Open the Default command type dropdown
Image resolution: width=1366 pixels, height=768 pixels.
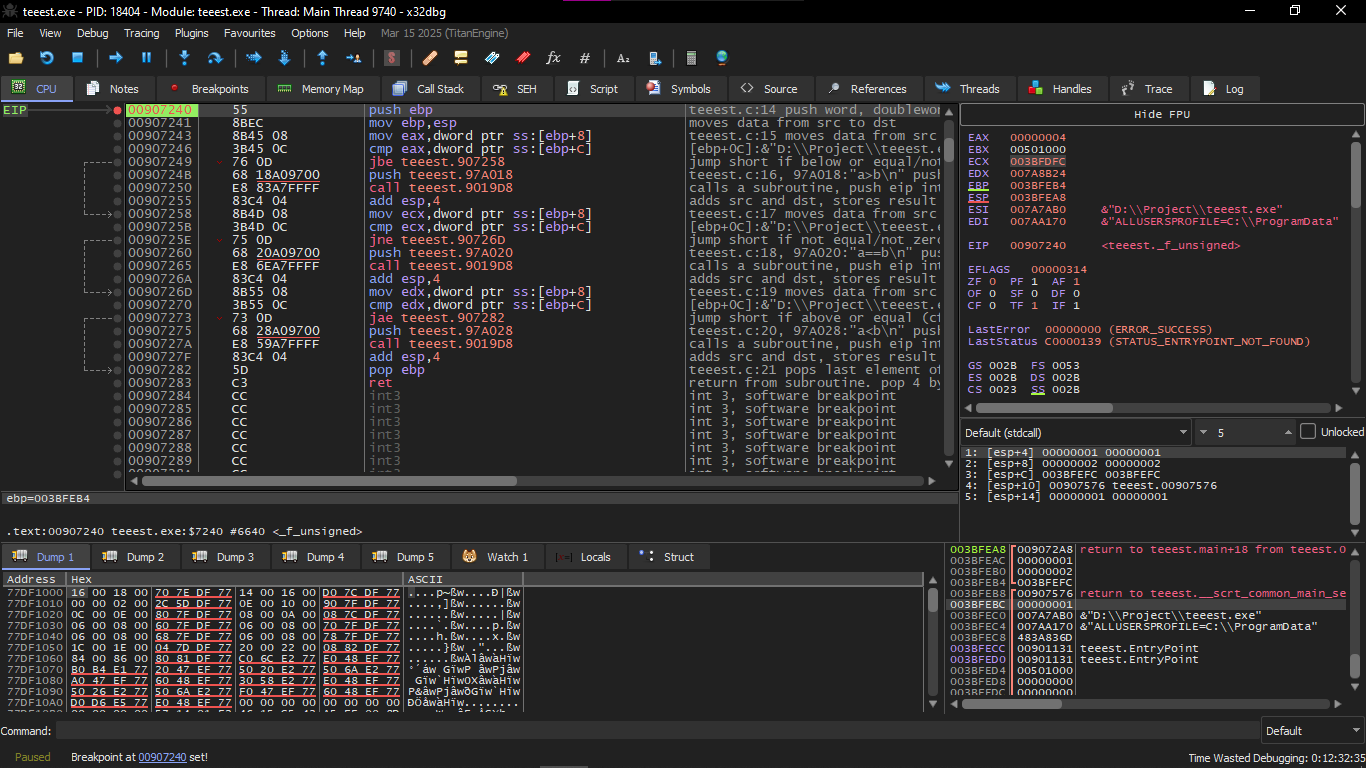point(1310,731)
